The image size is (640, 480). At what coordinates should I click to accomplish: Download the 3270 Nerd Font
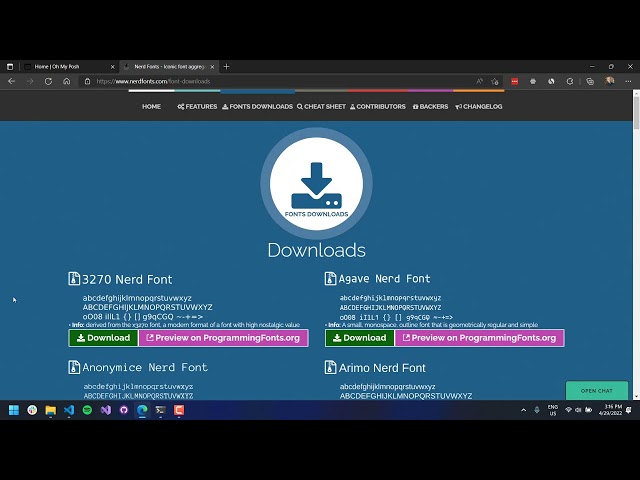103,338
